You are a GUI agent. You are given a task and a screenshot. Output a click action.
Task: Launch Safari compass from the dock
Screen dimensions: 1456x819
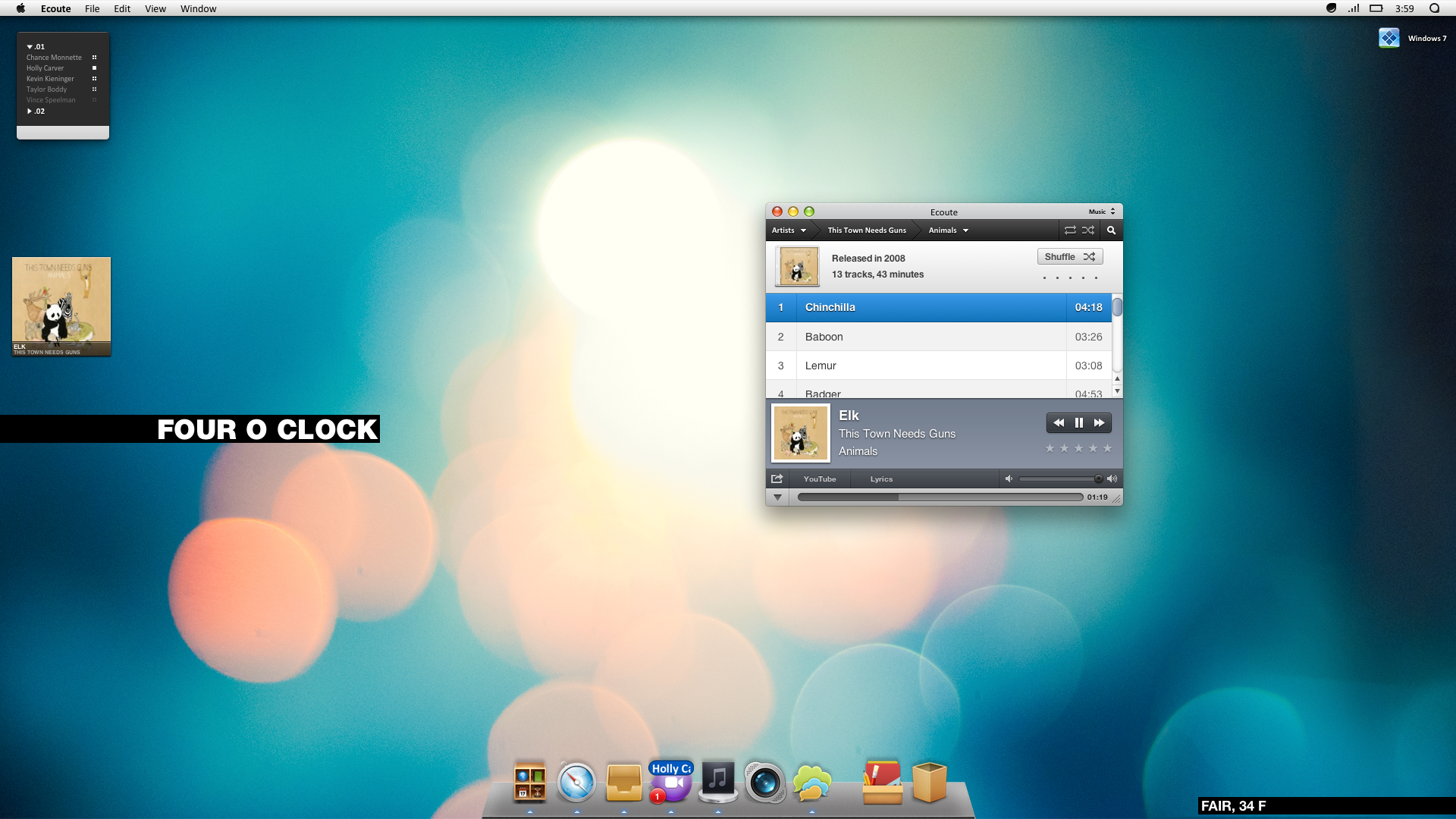point(576,783)
